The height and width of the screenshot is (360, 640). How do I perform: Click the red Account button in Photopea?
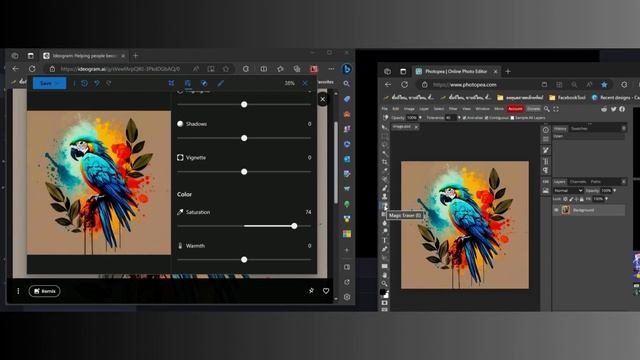(515, 109)
